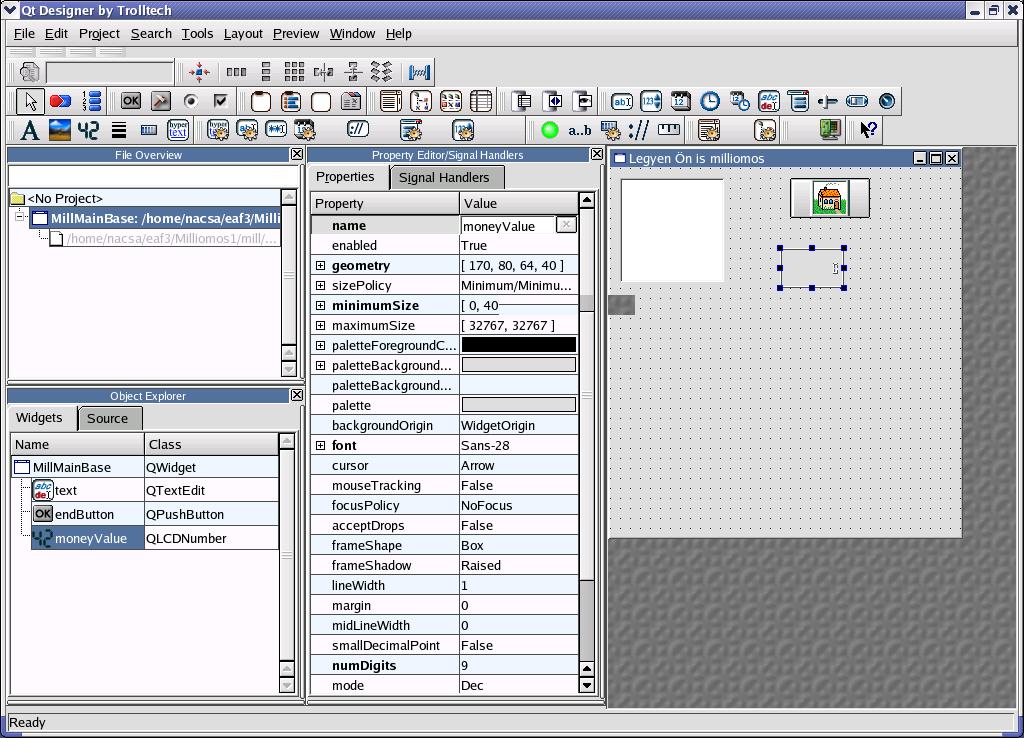1024x738 pixels.
Task: Pick the SpinBox '123' widget tool
Action: (651, 101)
